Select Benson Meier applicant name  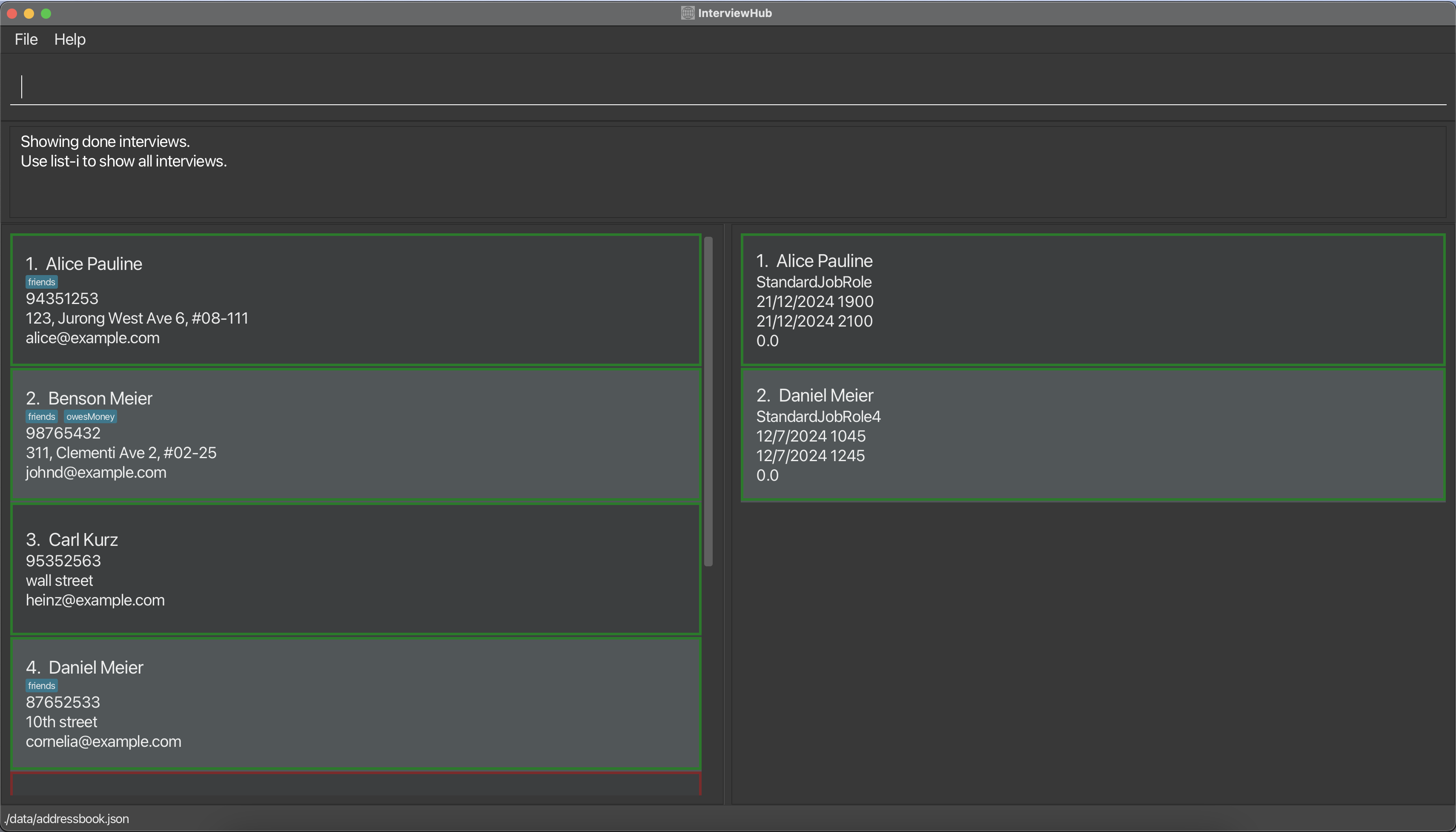click(100, 398)
